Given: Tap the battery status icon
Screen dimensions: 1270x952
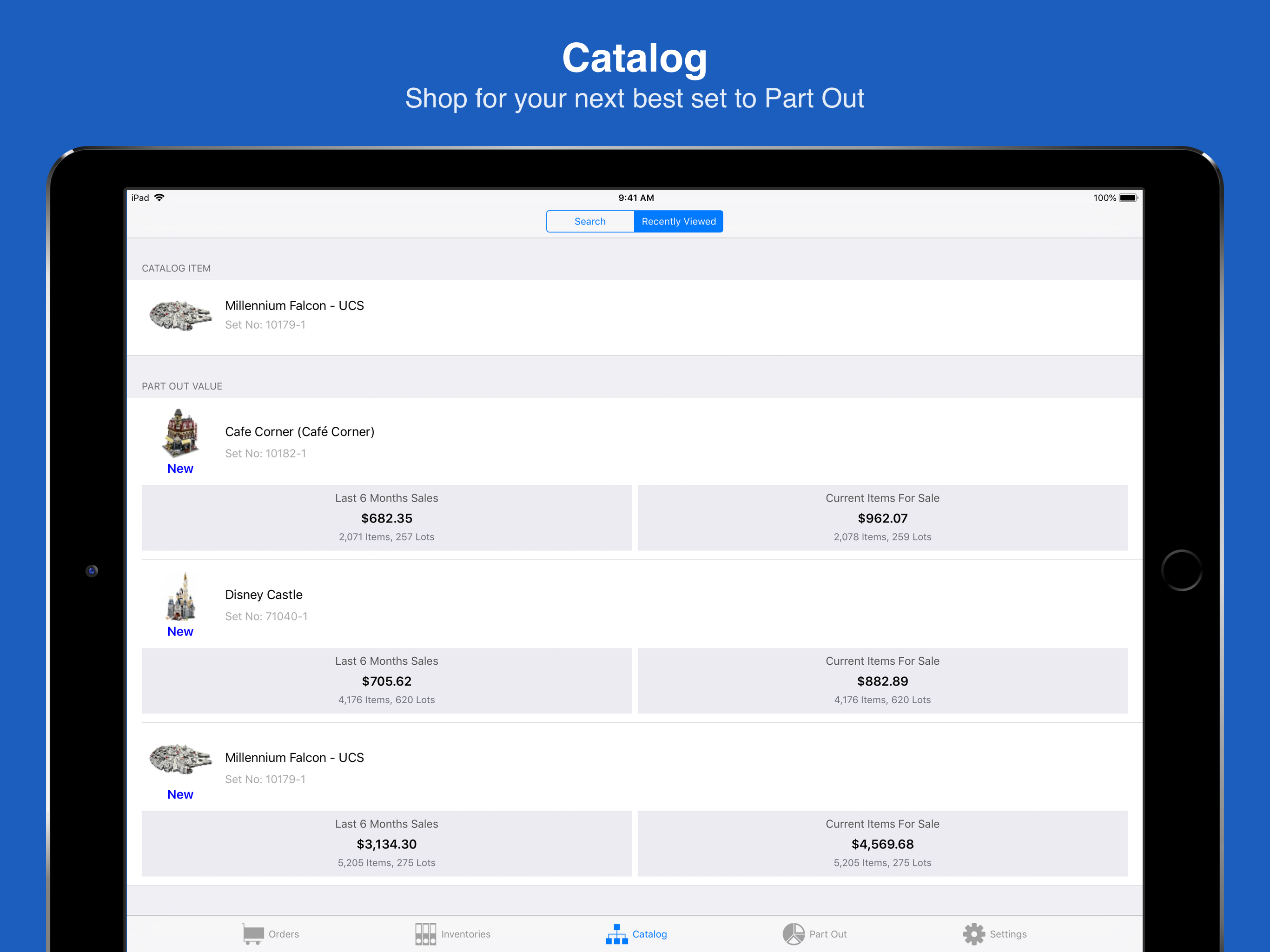Looking at the screenshot, I should (x=1128, y=198).
